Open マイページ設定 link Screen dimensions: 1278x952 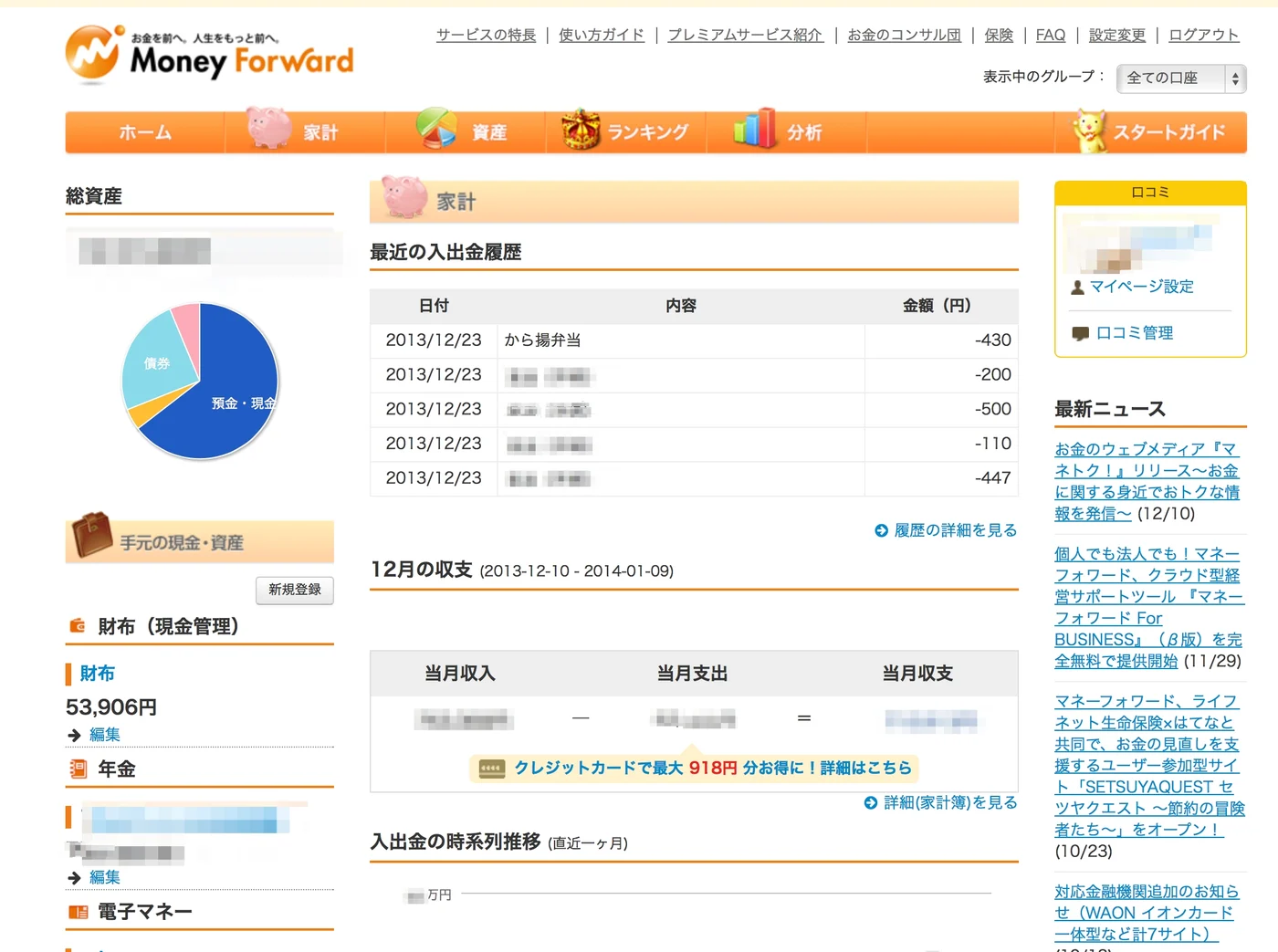pyautogui.click(x=1141, y=287)
